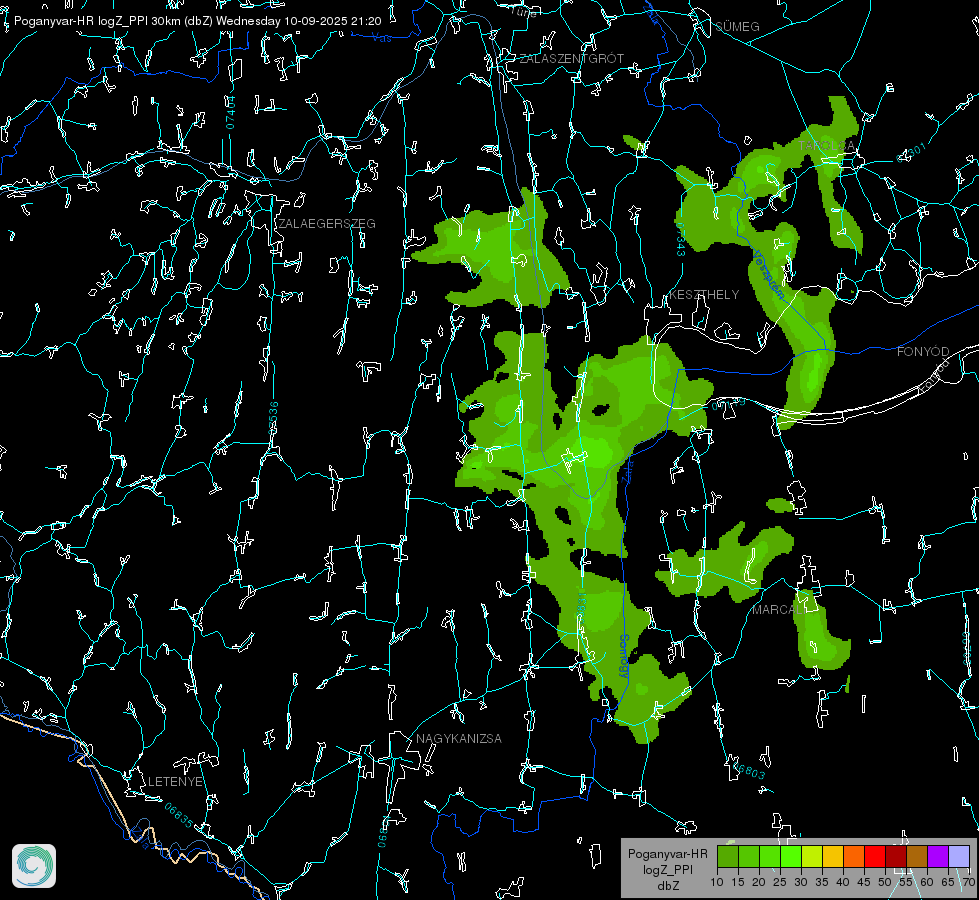Viewport: 979px width, 900px height.
Task: Click the legend scale value 30
Action: (x=801, y=882)
